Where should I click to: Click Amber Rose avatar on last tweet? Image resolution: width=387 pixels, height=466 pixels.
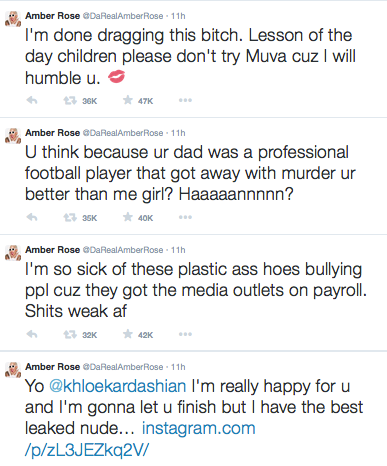click(x=13, y=370)
